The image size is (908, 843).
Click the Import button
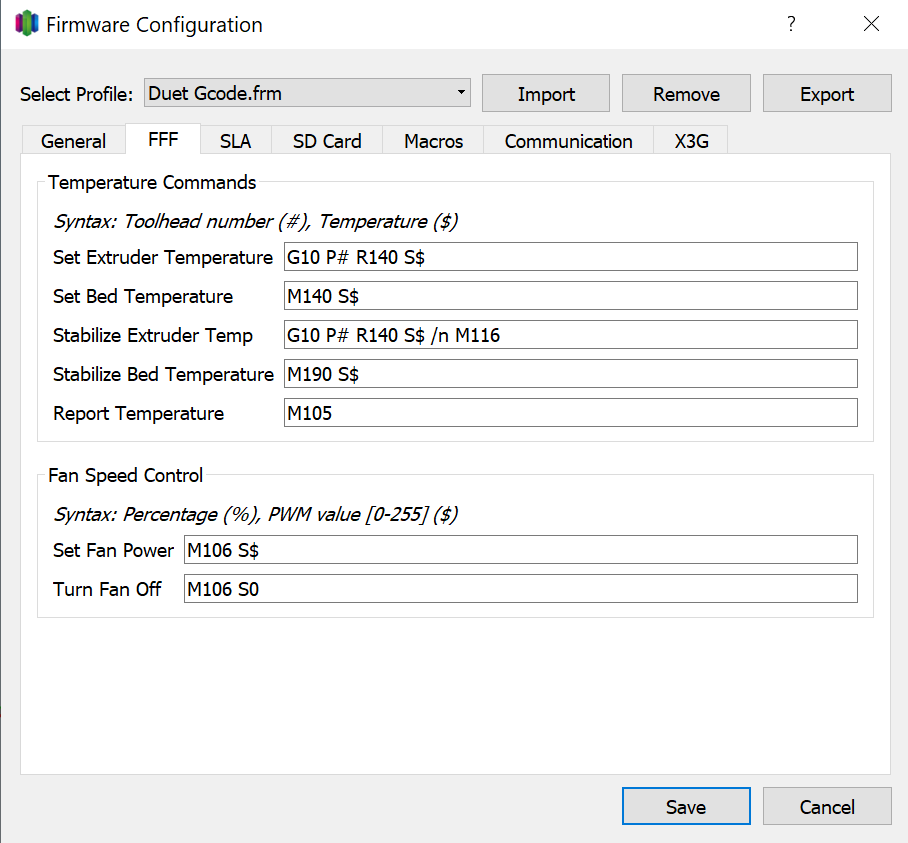pos(545,93)
